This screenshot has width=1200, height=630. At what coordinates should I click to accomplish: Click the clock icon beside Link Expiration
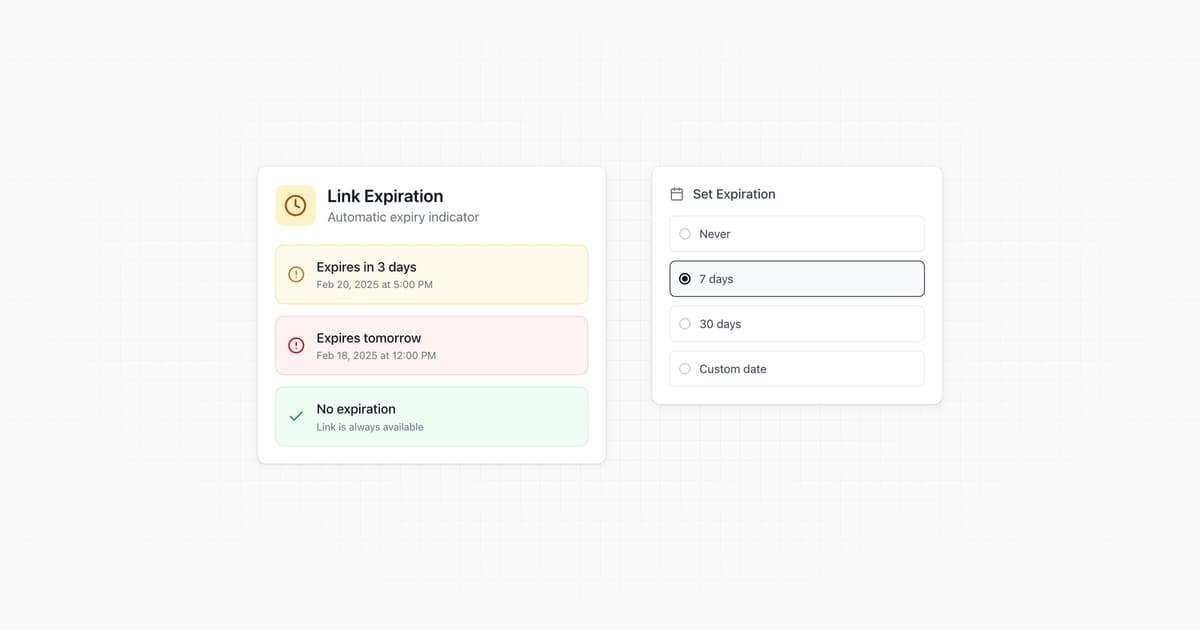[295, 205]
